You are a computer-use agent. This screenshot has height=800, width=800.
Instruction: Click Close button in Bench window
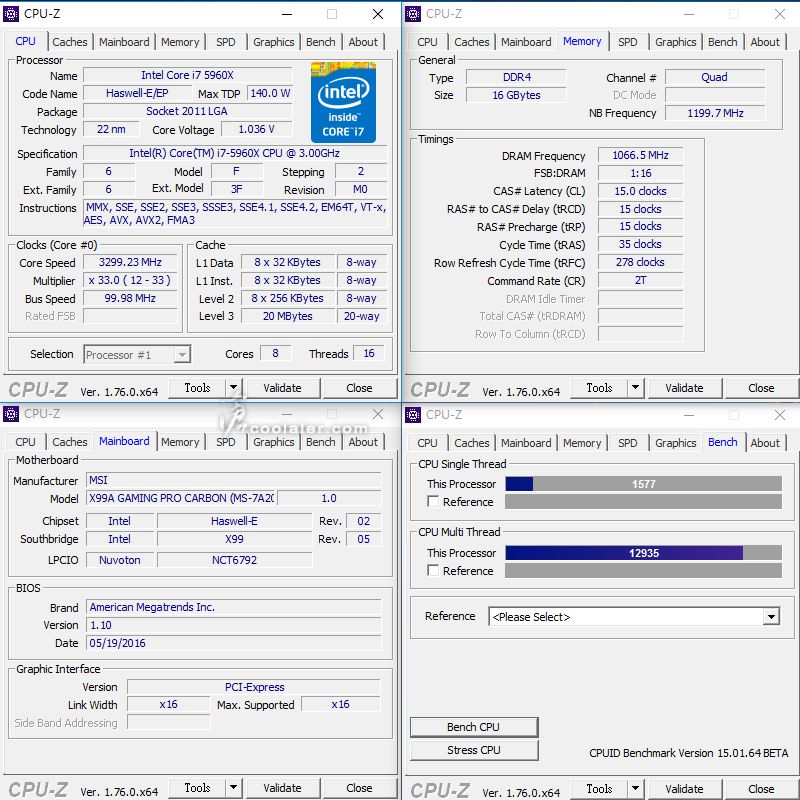point(761,789)
